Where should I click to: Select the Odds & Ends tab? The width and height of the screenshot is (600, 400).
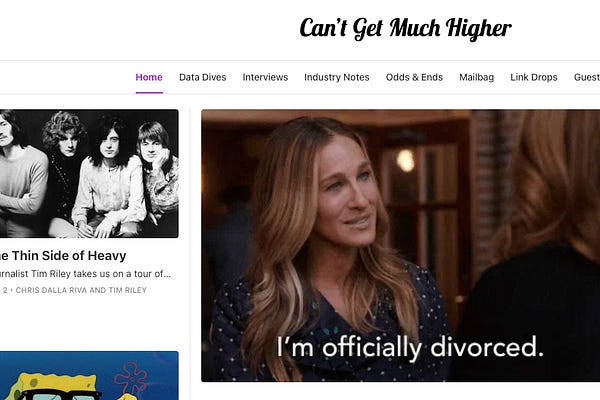click(414, 77)
